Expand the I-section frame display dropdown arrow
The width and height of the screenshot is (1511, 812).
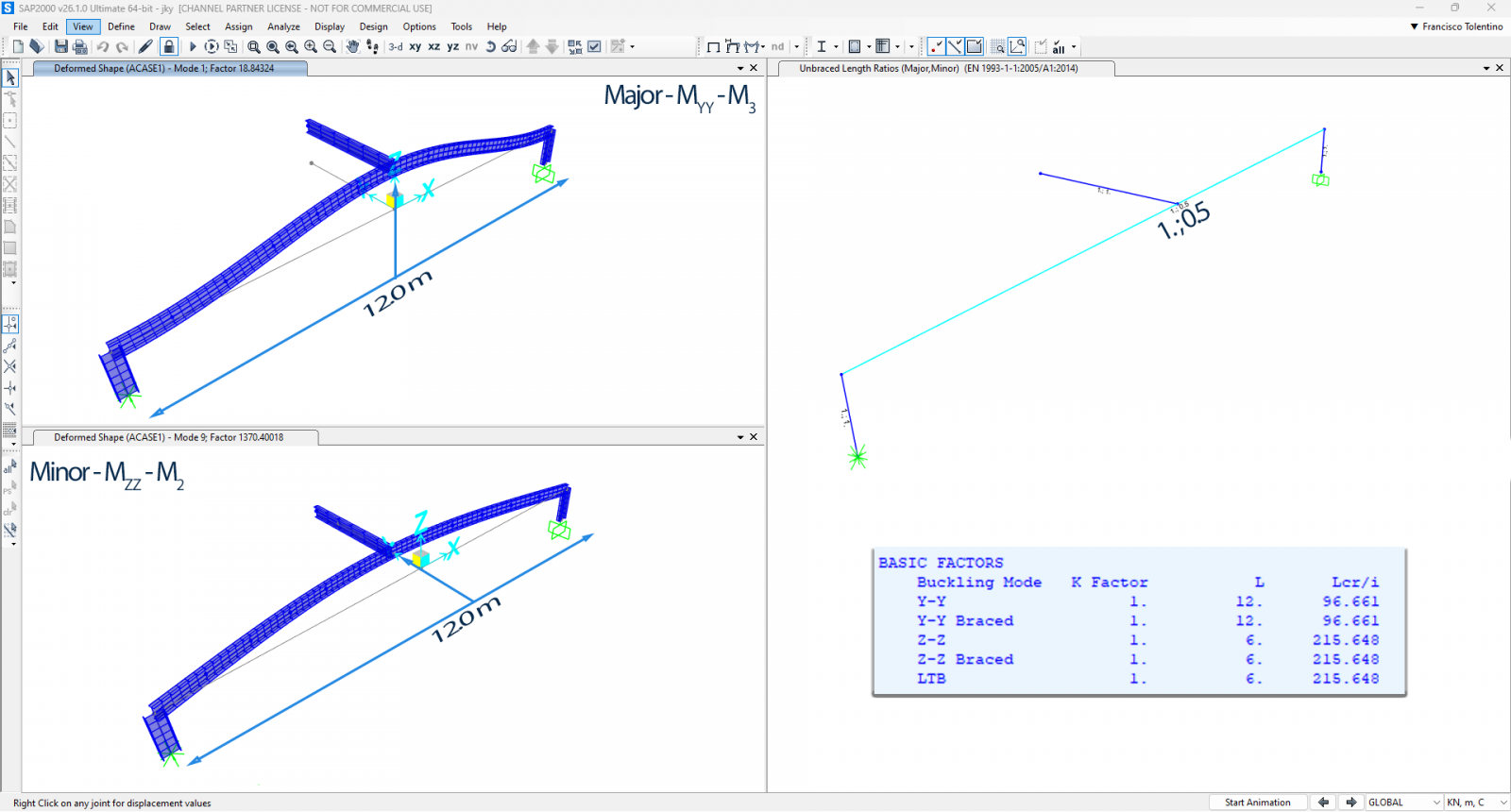point(836,46)
